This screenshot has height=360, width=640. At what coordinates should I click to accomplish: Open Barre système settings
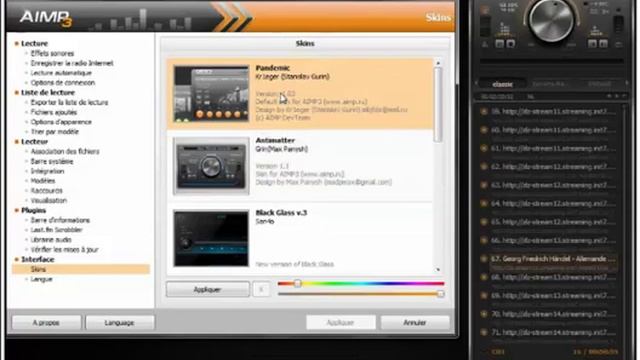coord(52,161)
